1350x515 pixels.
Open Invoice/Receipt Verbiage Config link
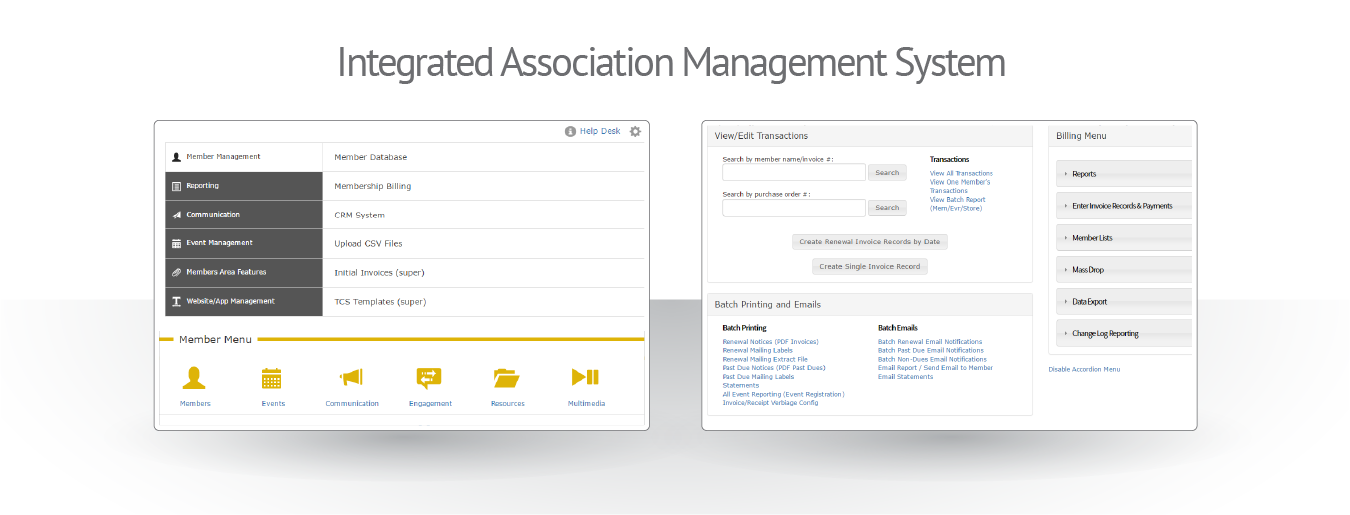(x=770, y=403)
